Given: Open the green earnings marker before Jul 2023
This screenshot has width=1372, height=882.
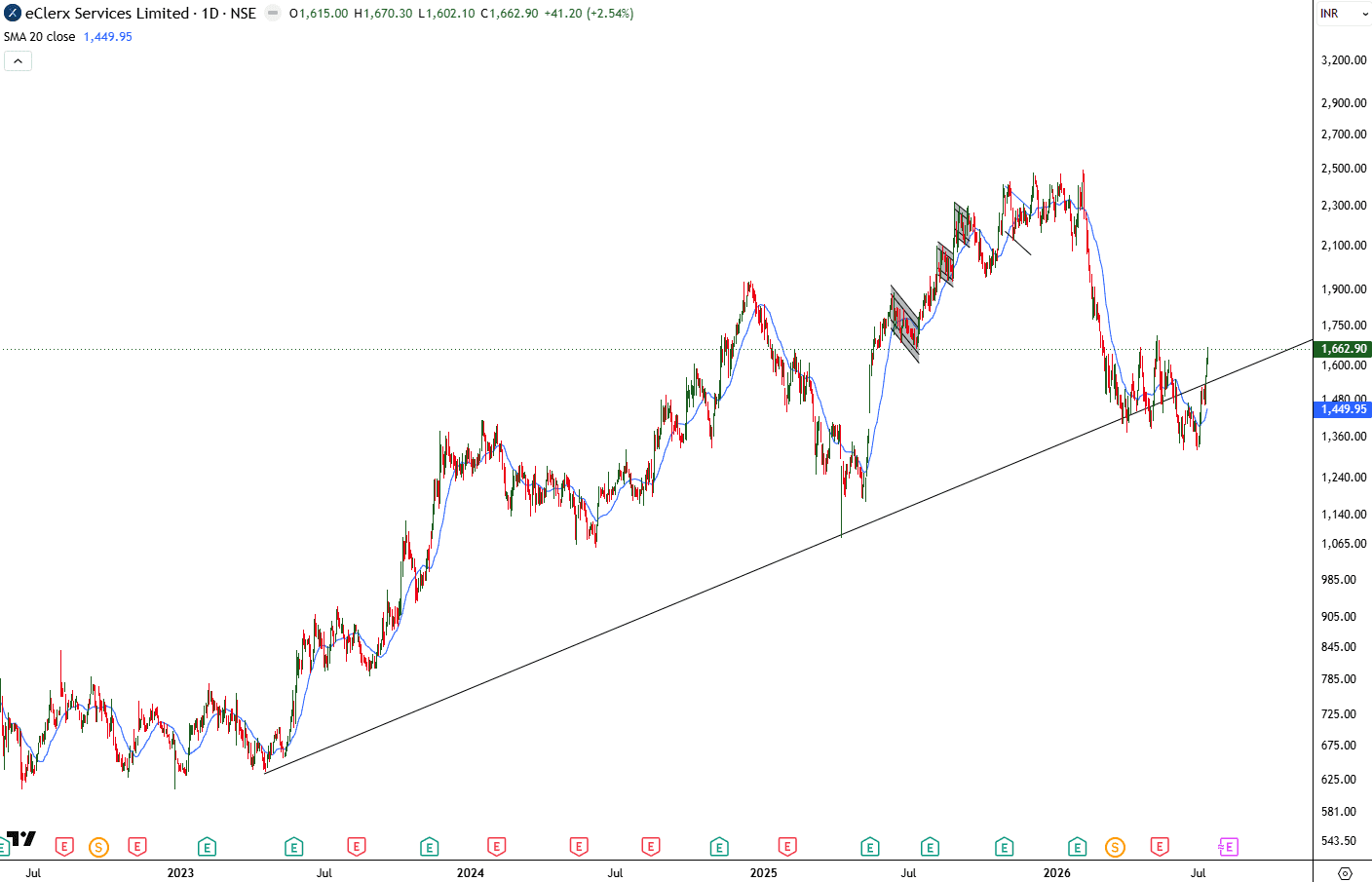Looking at the screenshot, I should tap(293, 847).
